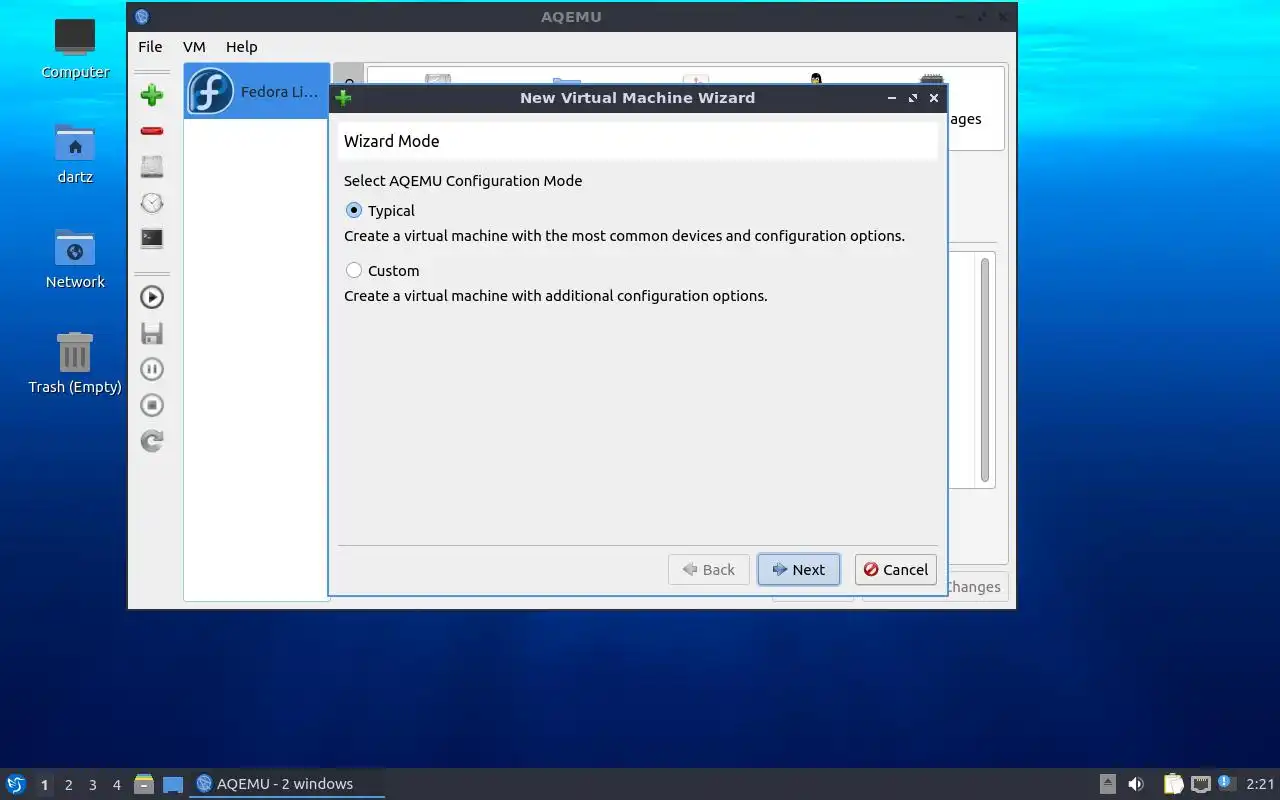Viewport: 1280px width, 800px height.
Task: Open the File menu
Action: click(x=150, y=47)
